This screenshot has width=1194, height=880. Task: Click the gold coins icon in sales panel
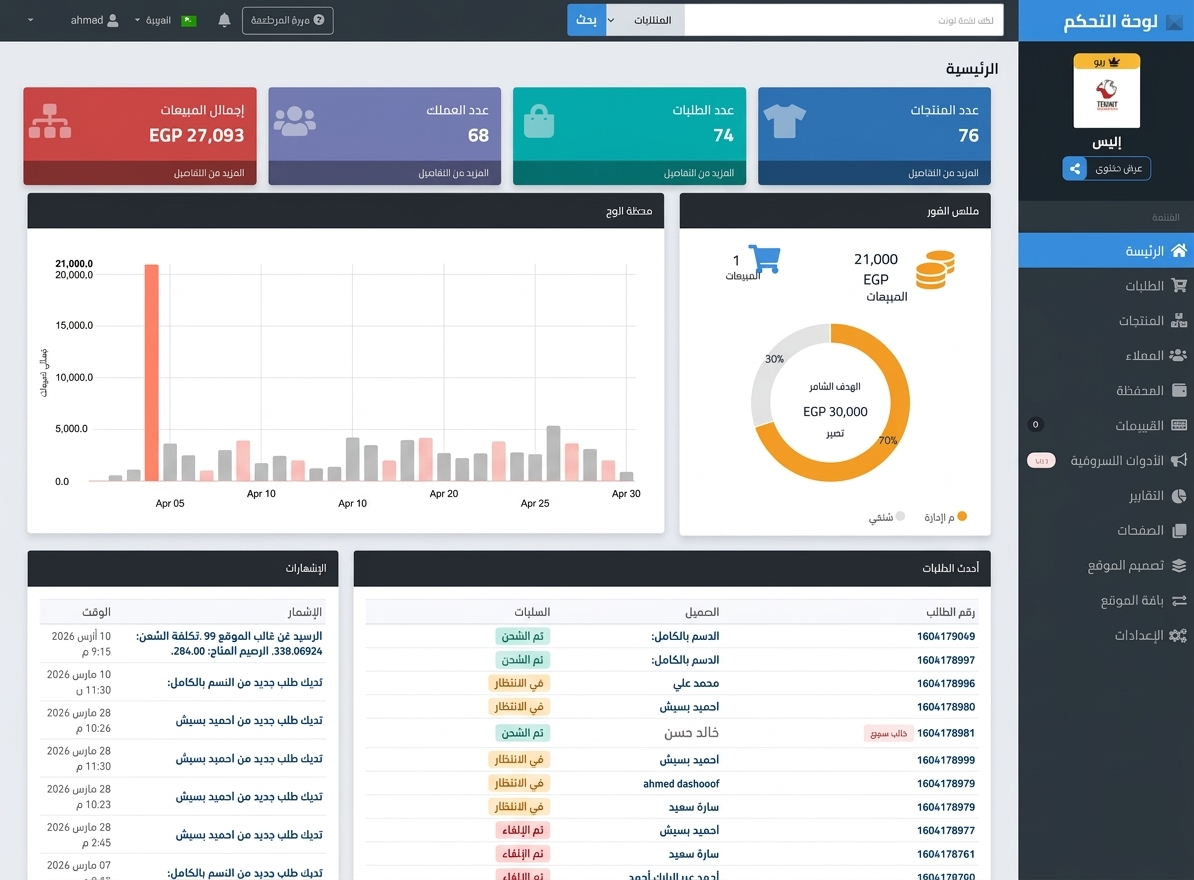pos(934,270)
